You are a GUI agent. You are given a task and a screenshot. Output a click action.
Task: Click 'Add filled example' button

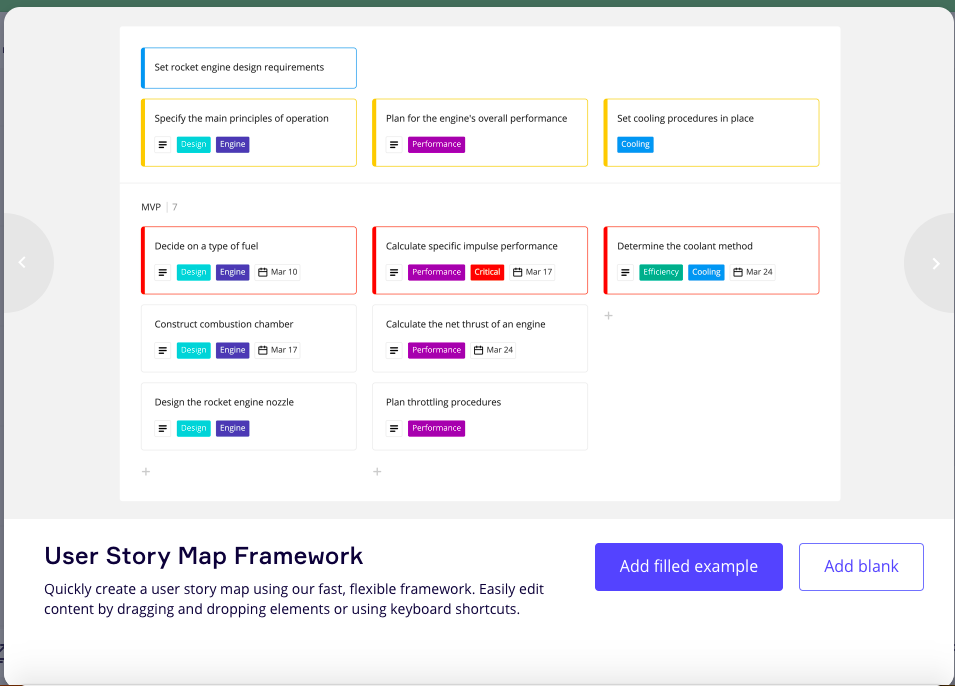[688, 566]
